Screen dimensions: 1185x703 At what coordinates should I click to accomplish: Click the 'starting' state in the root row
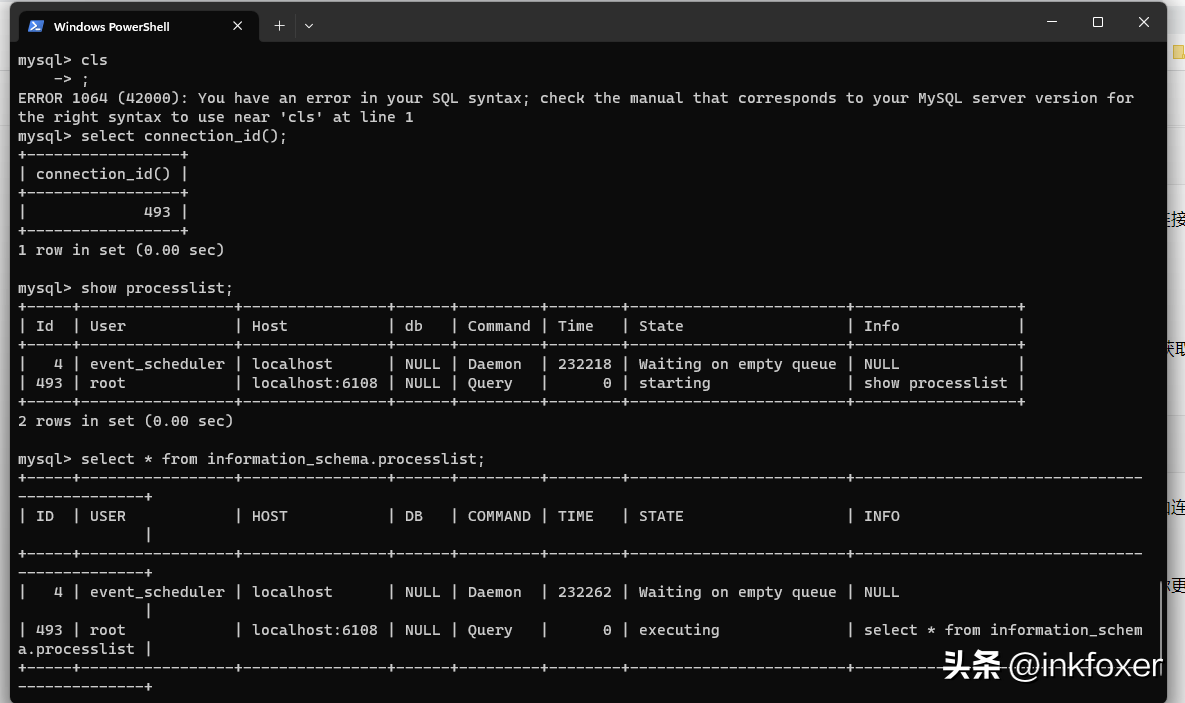[674, 383]
